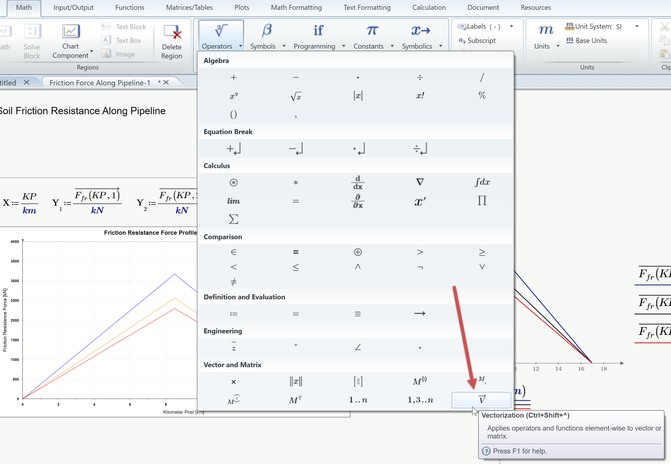This screenshot has width=671, height=464.
Task: Open the Plots ribbon tab
Action: tap(242, 8)
